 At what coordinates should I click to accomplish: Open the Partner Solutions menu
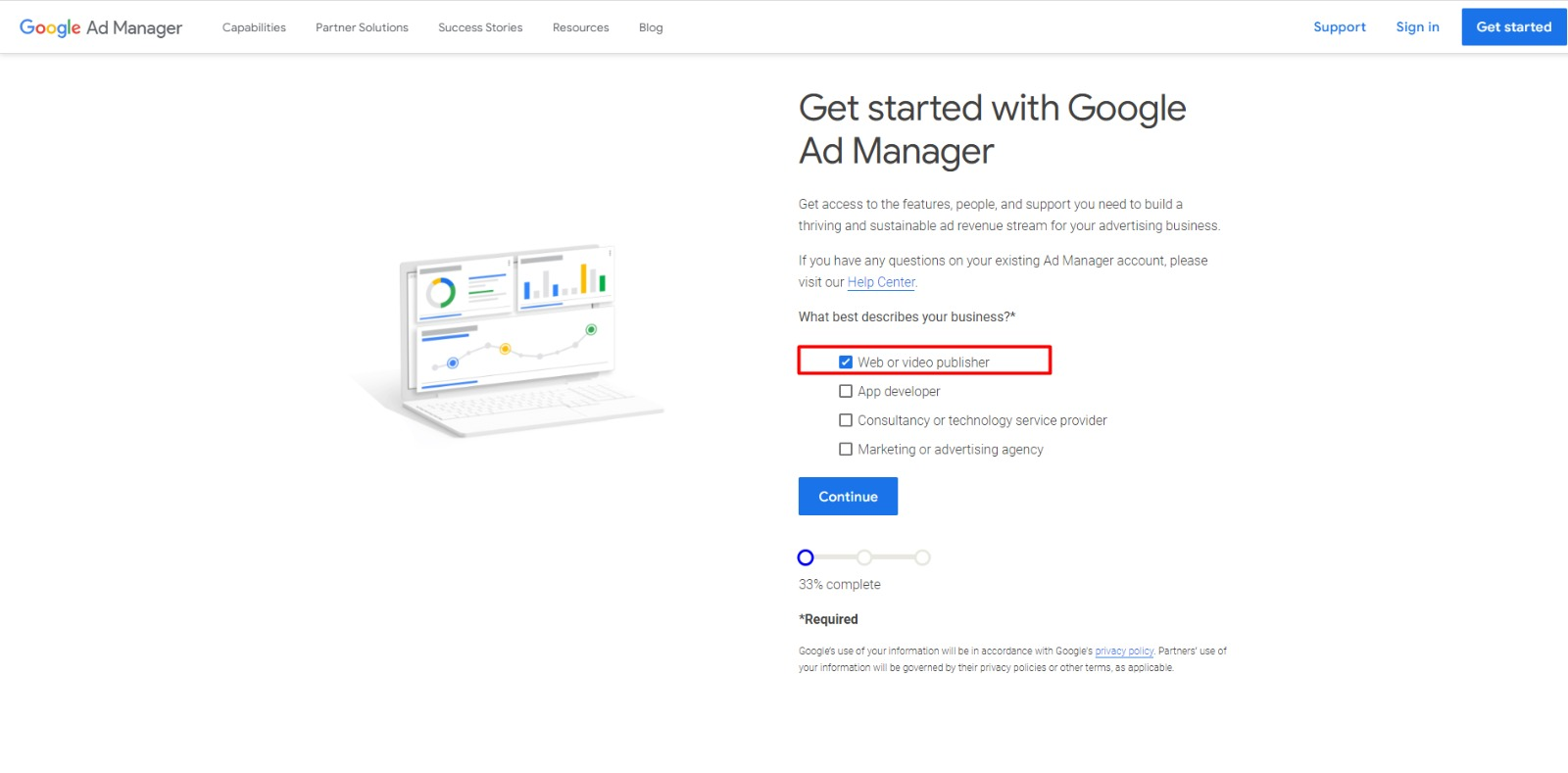[x=361, y=27]
